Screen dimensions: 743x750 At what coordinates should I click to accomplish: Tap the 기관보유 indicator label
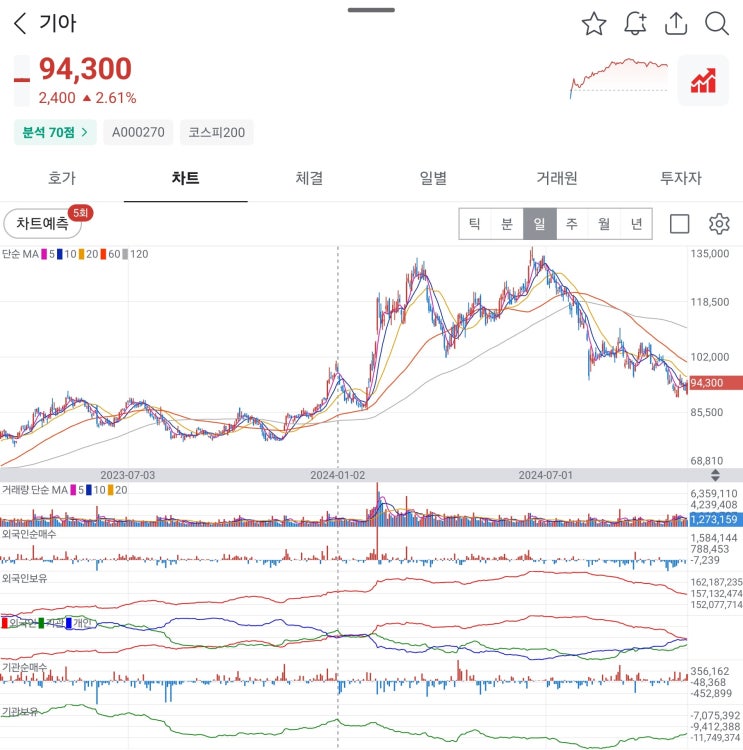20,711
